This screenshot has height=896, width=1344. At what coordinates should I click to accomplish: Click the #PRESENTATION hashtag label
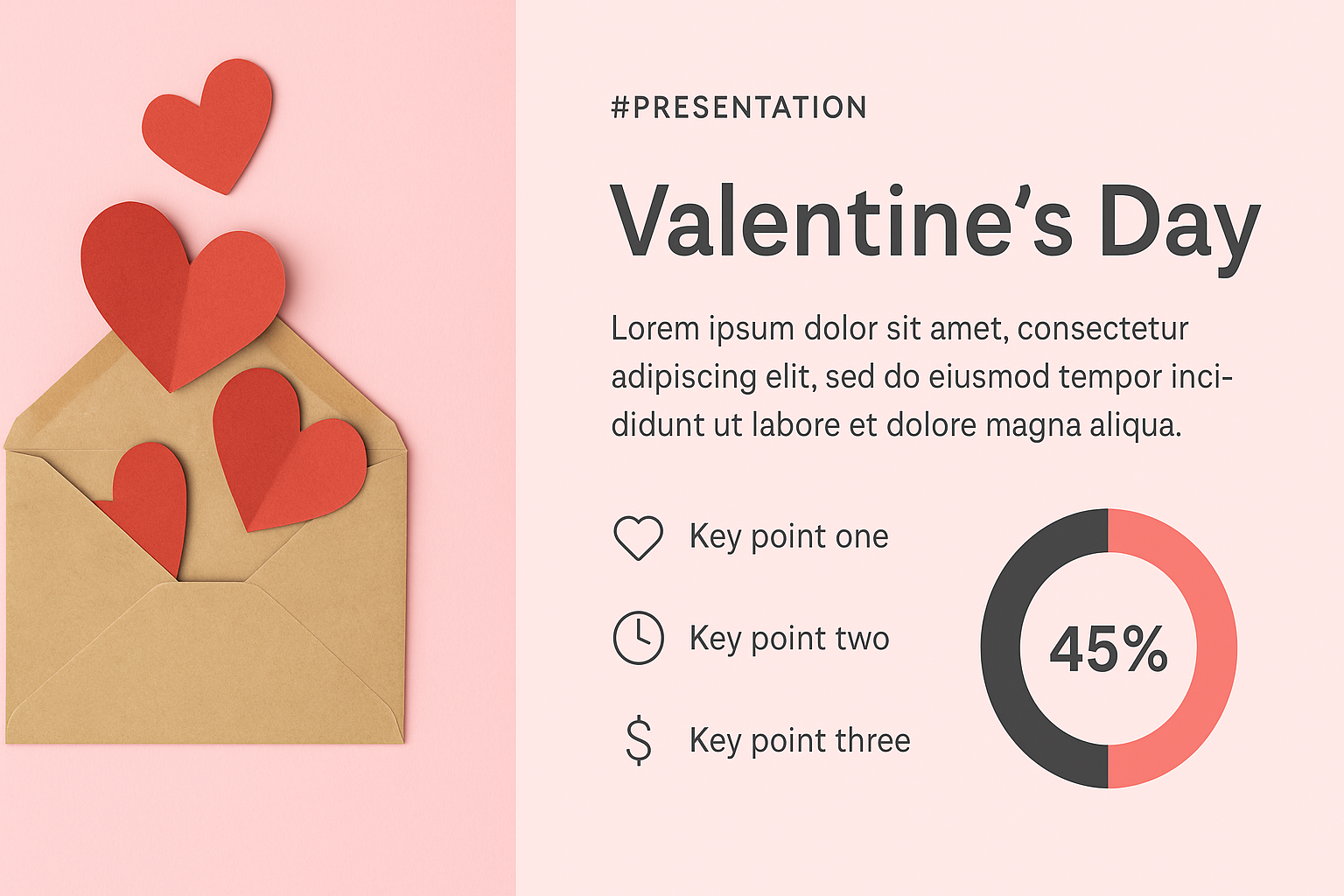click(x=739, y=108)
